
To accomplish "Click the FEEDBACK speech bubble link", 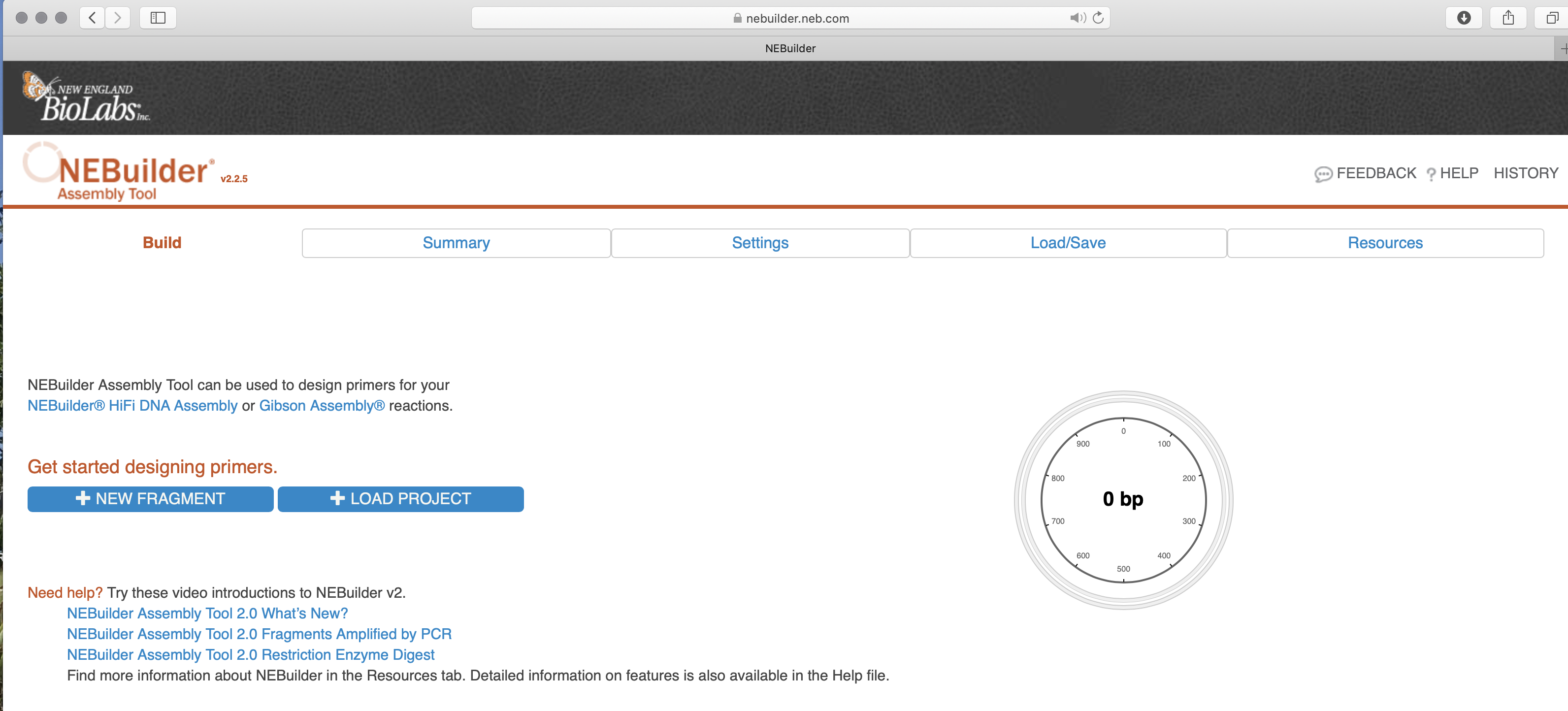I will point(1365,173).
